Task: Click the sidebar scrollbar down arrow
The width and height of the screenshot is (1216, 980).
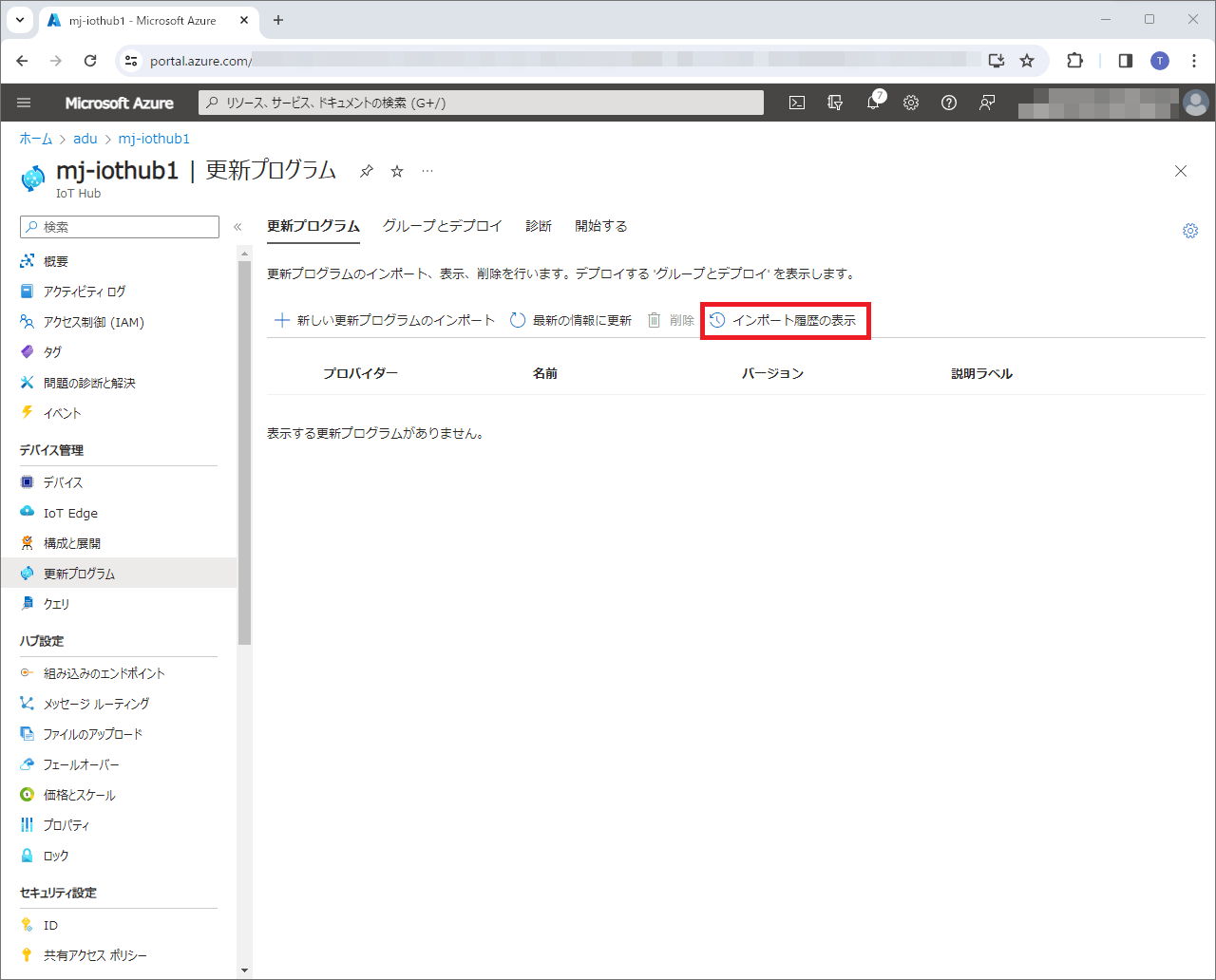Action: point(244,971)
